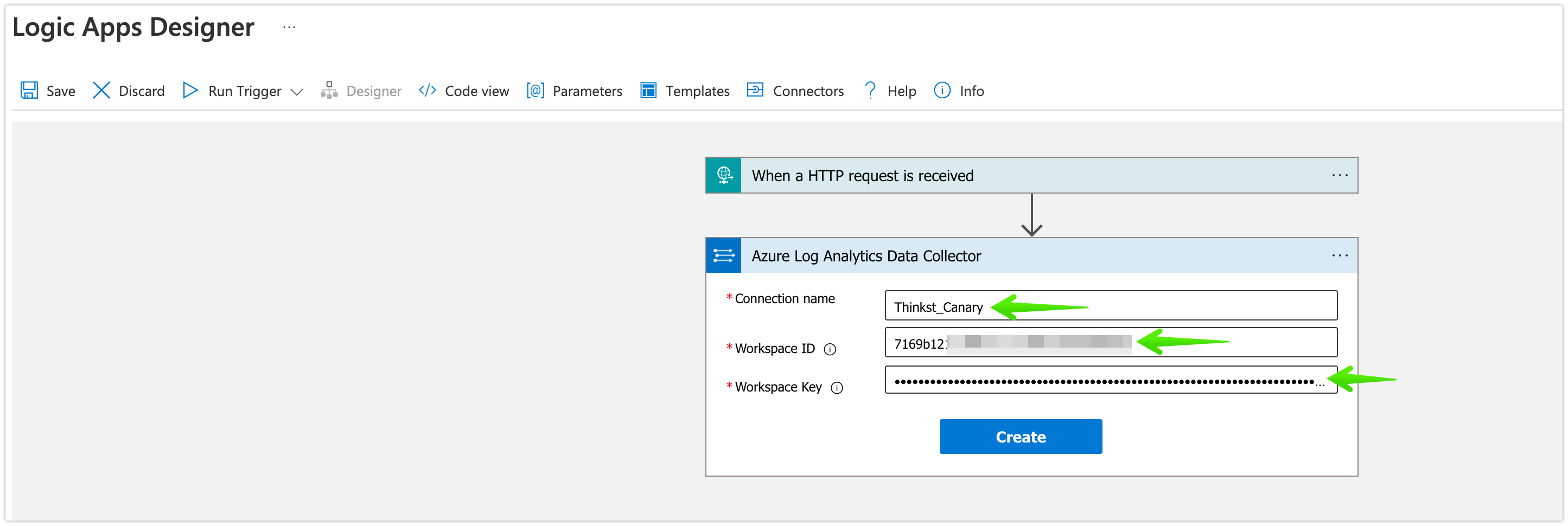The image size is (1568, 526).
Task: Switch to Code view
Action: click(476, 91)
